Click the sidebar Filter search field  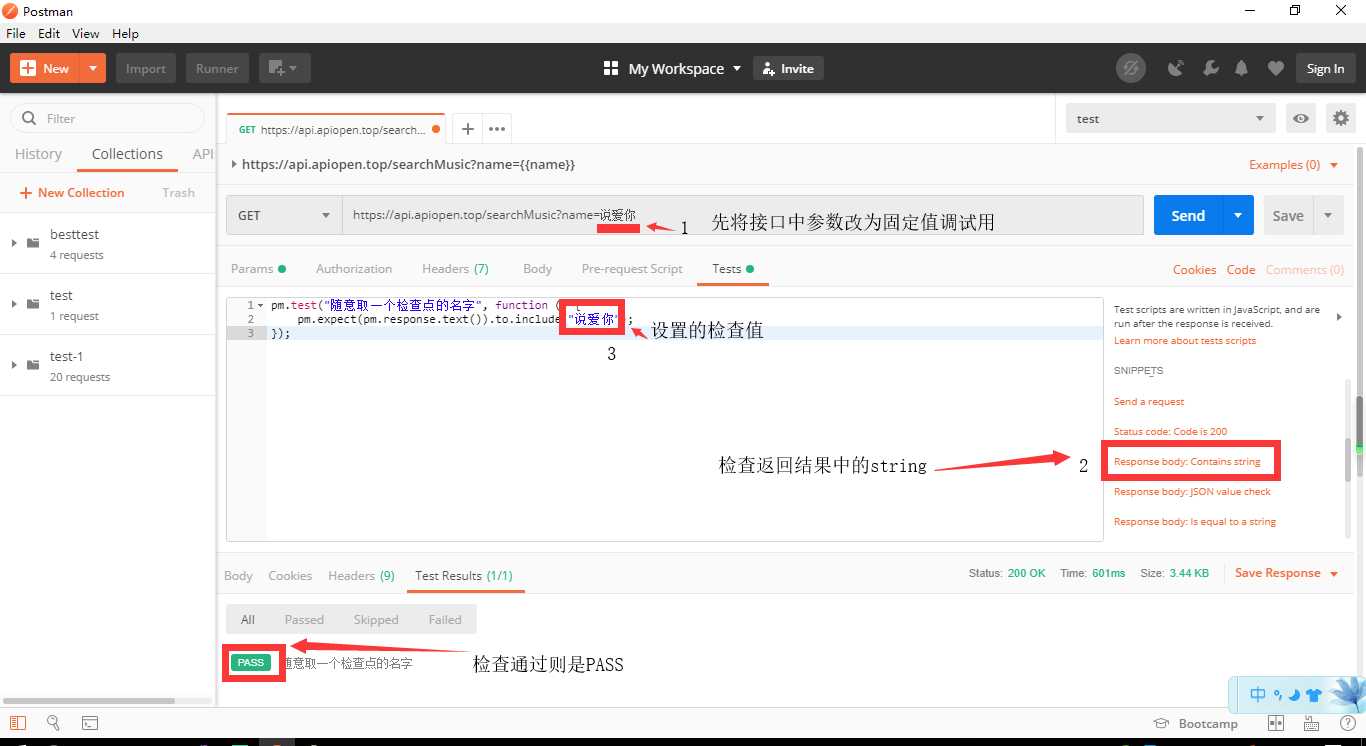[108, 118]
